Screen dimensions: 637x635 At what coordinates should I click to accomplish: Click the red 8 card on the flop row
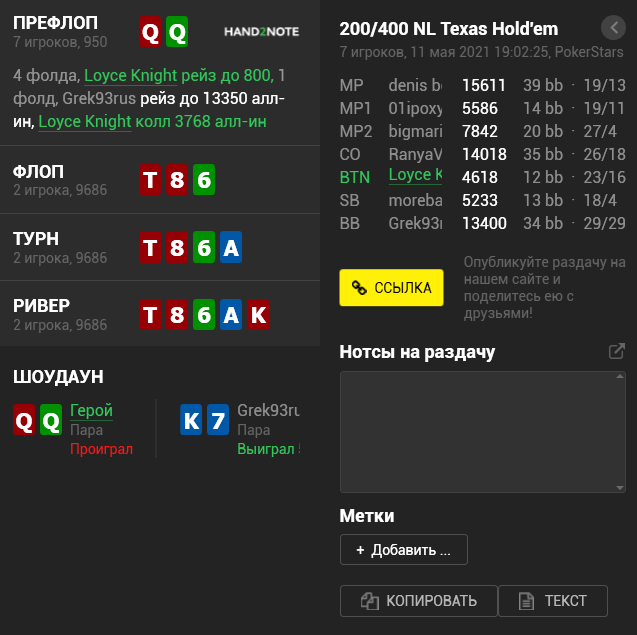pyautogui.click(x=177, y=180)
